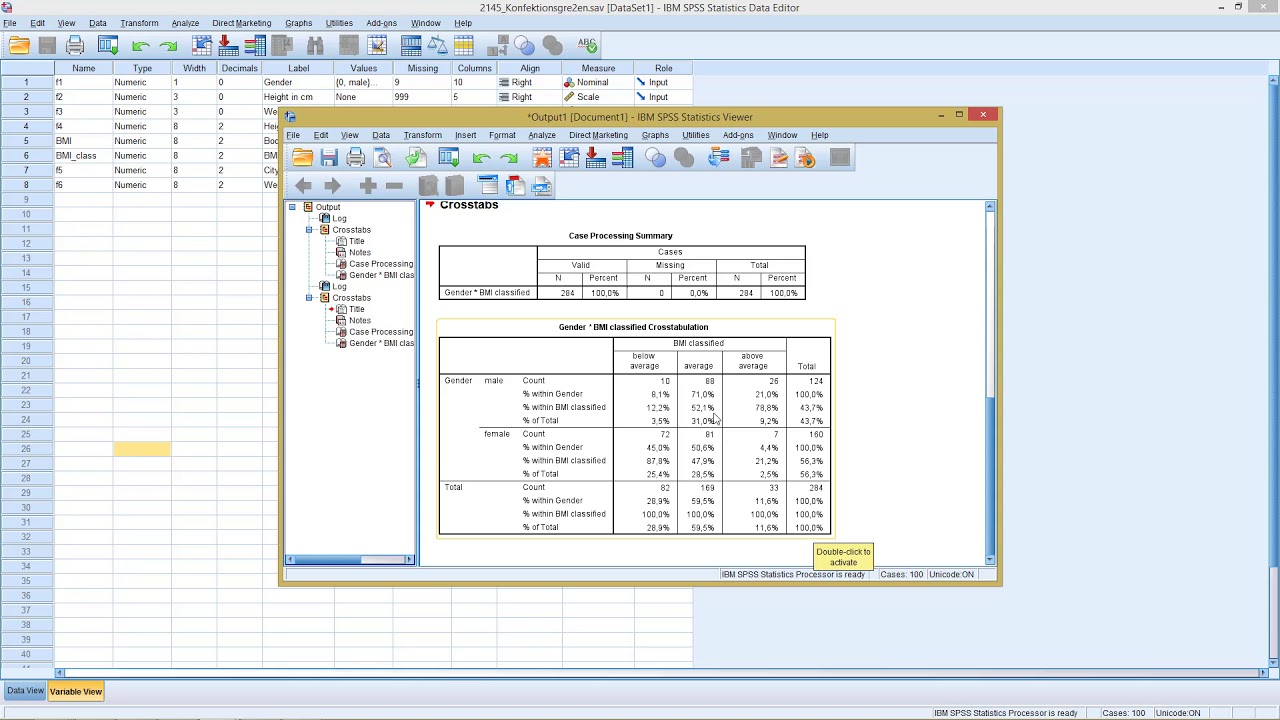Click the Nominal measure cell for f1
1280x720 pixels.
point(598,82)
